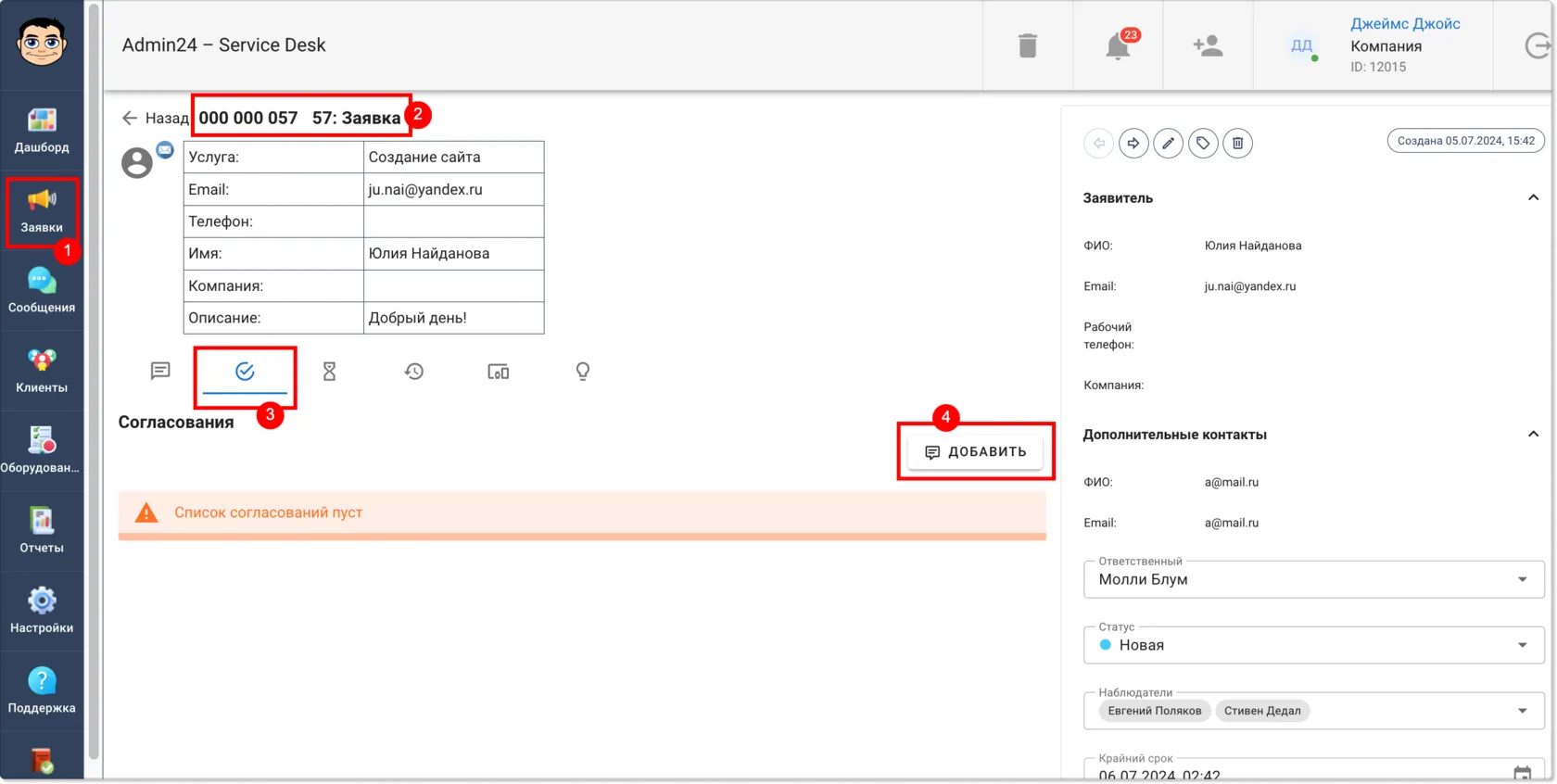
Task: Open Сообщения in the sidebar
Action: click(x=42, y=290)
